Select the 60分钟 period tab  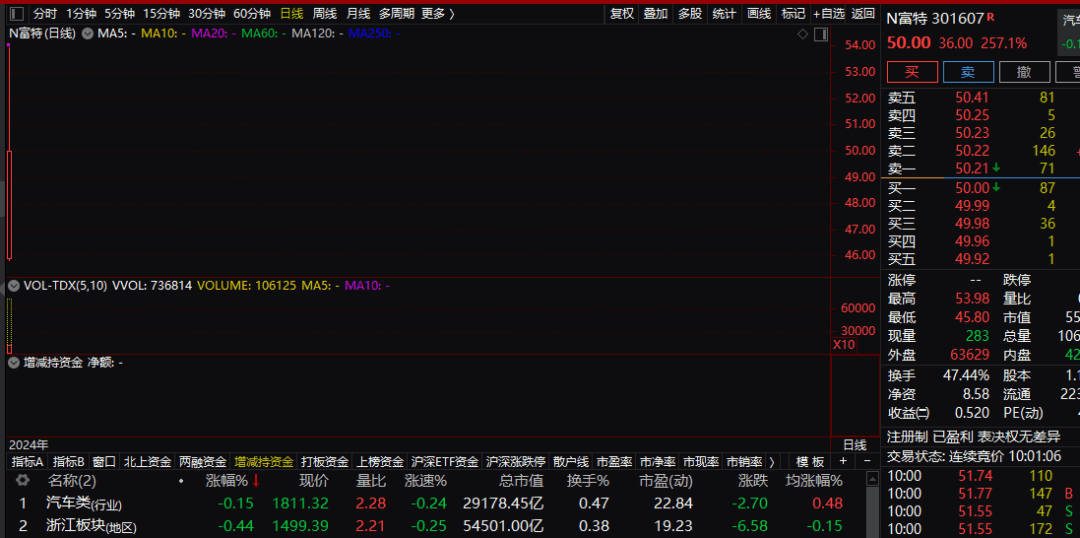[x=252, y=14]
